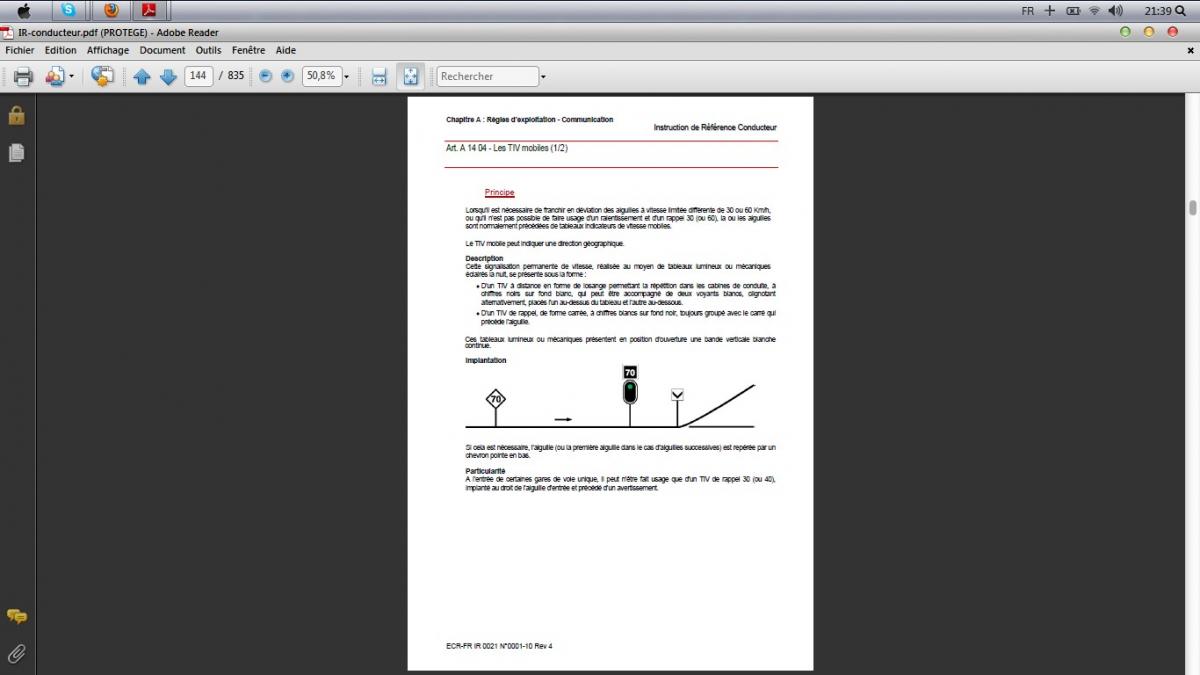Click the Rechercher search field
This screenshot has width=1200, height=675.
tap(487, 76)
